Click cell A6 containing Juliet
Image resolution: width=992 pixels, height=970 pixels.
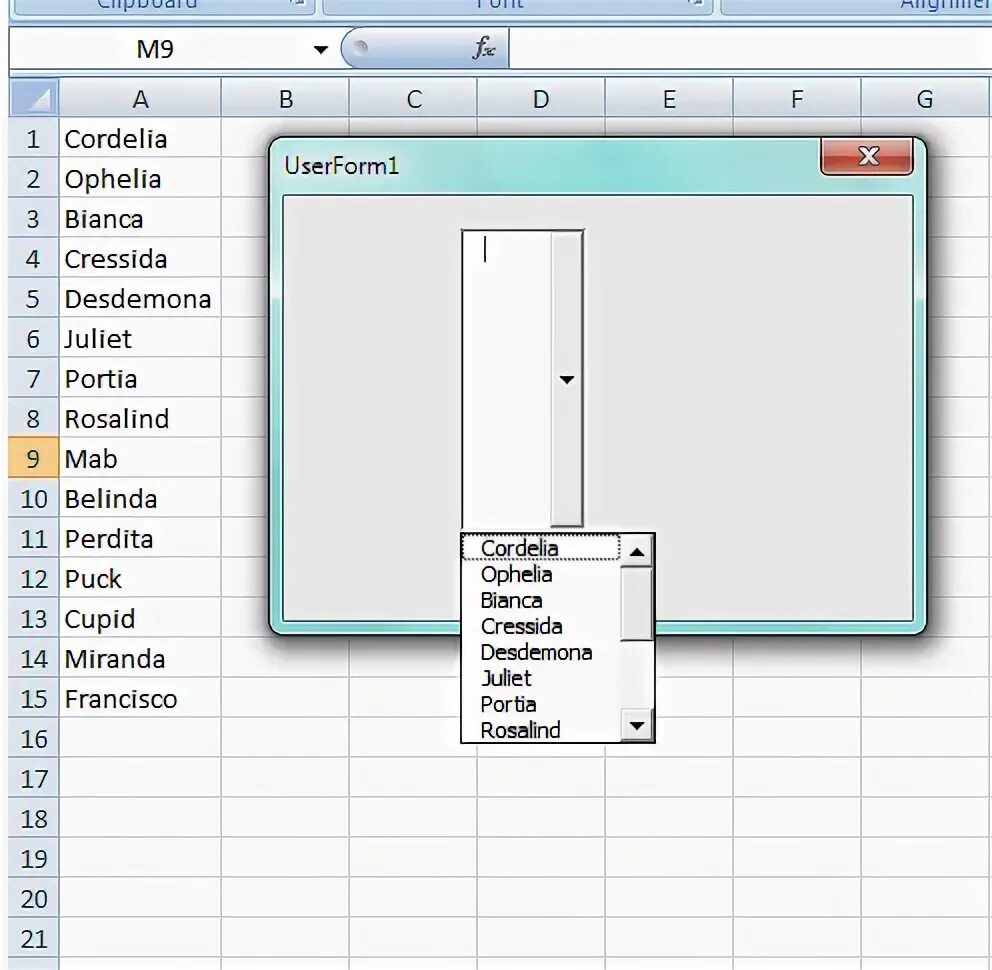(140, 339)
